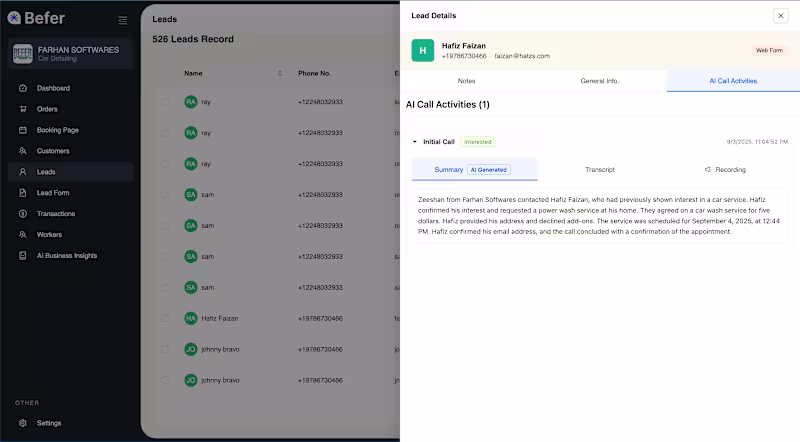Click the faizan@hafza.com email address
Screen dimensions: 800x442
(x=522, y=56)
